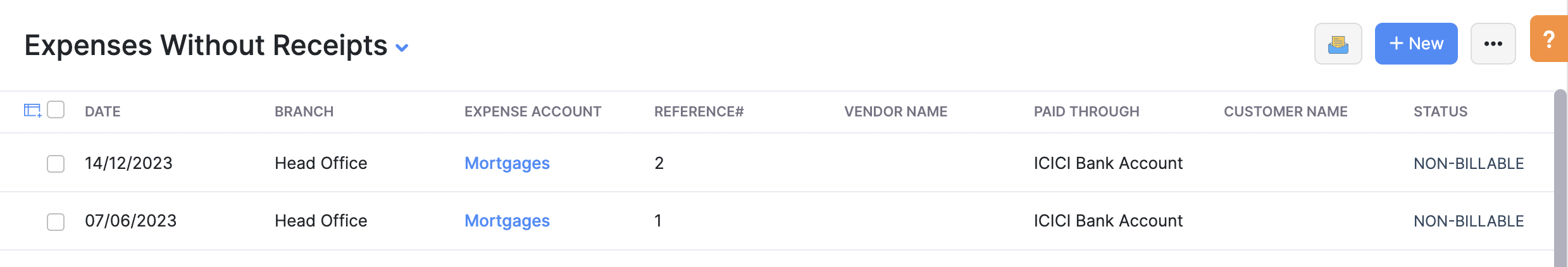Open the receipts inbox icon
The image size is (1568, 267).
pos(1338,44)
